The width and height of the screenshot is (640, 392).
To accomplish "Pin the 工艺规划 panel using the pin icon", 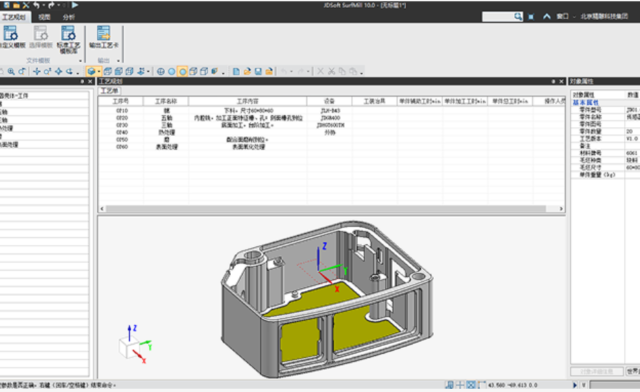I will click(553, 81).
